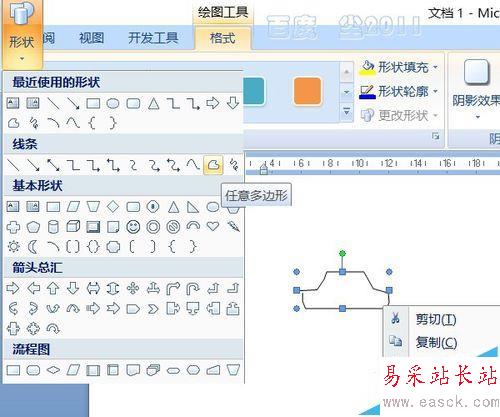Select the bevel shape in 基本形状
Screen dimensions: 500x417
(93, 227)
